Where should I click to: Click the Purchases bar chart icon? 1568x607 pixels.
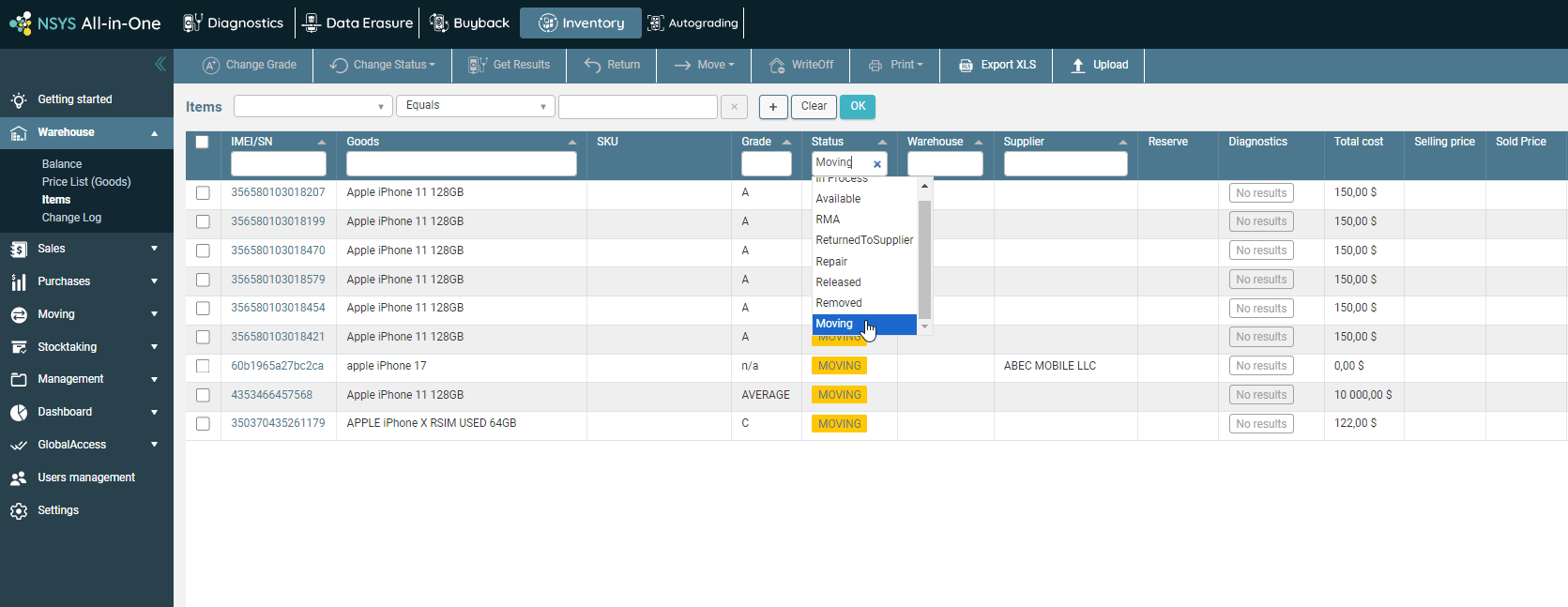coord(18,282)
